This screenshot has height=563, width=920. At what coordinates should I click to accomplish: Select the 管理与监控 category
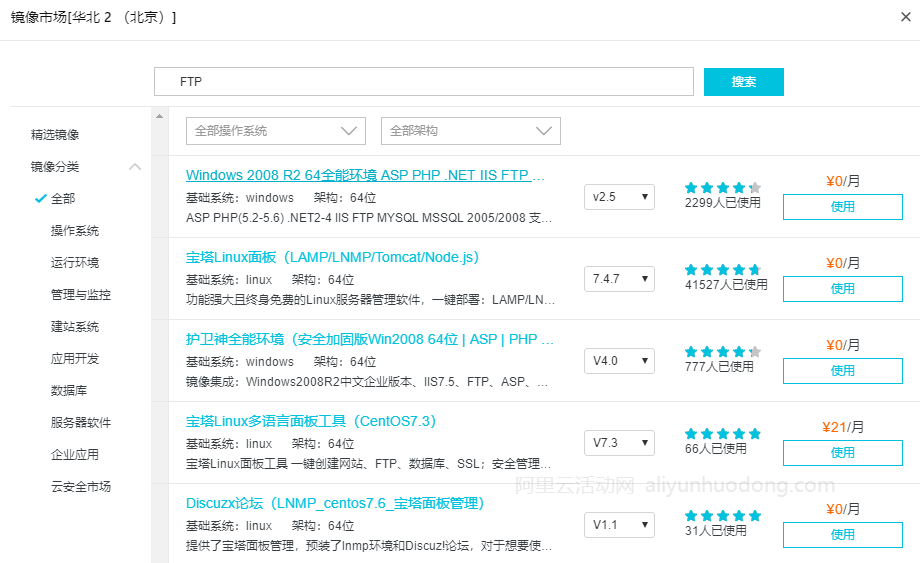point(81,294)
